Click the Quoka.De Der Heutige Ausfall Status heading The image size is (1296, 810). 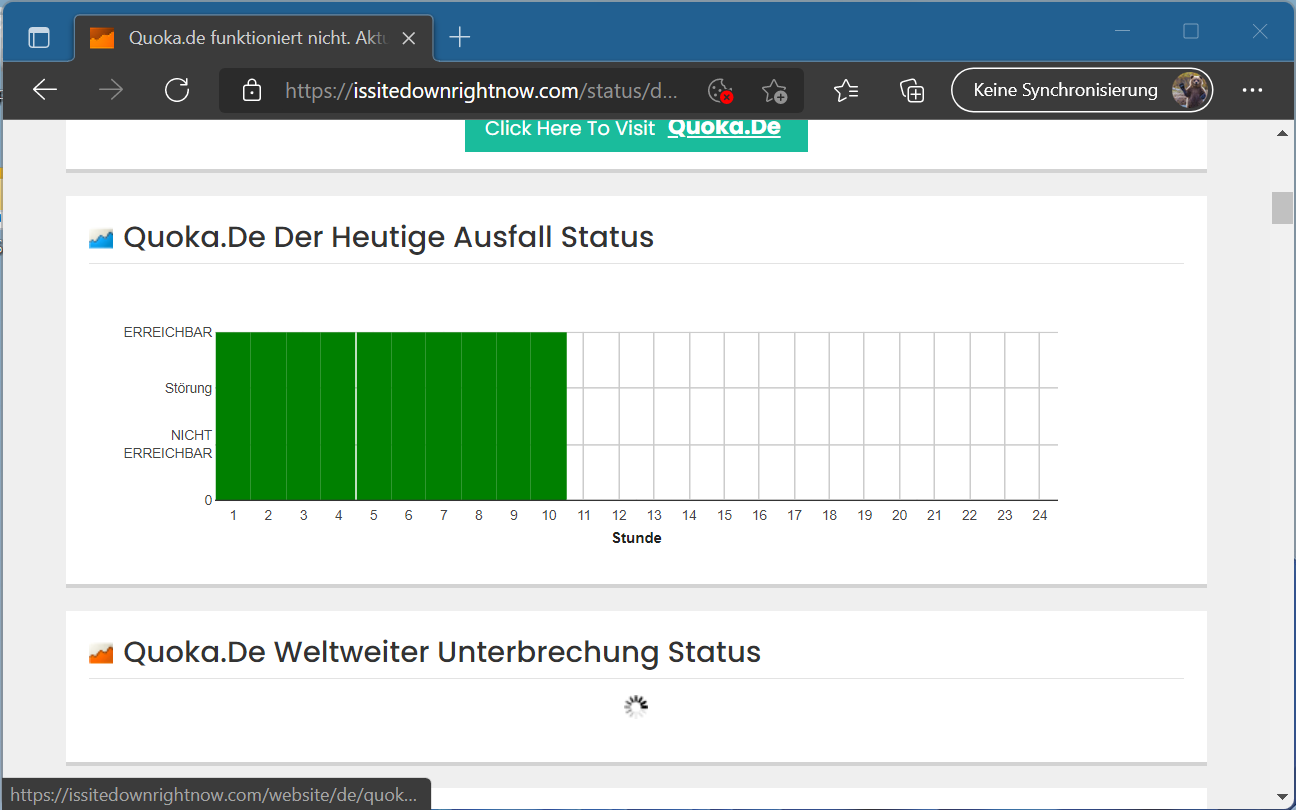(388, 238)
